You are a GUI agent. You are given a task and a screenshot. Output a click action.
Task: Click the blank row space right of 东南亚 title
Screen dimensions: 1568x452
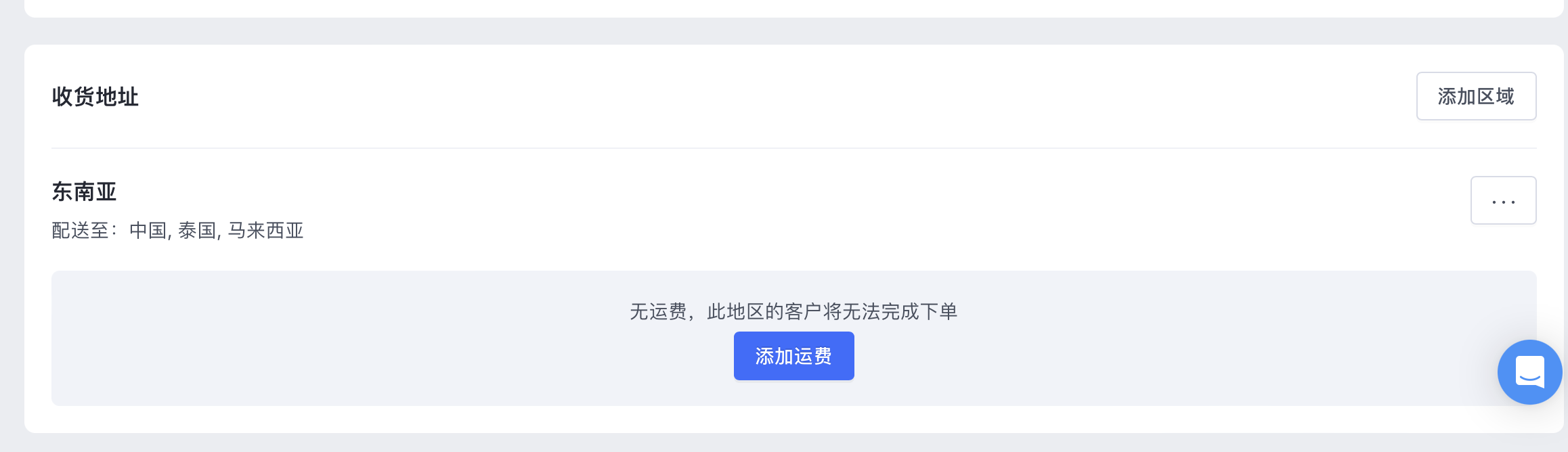pos(792,191)
